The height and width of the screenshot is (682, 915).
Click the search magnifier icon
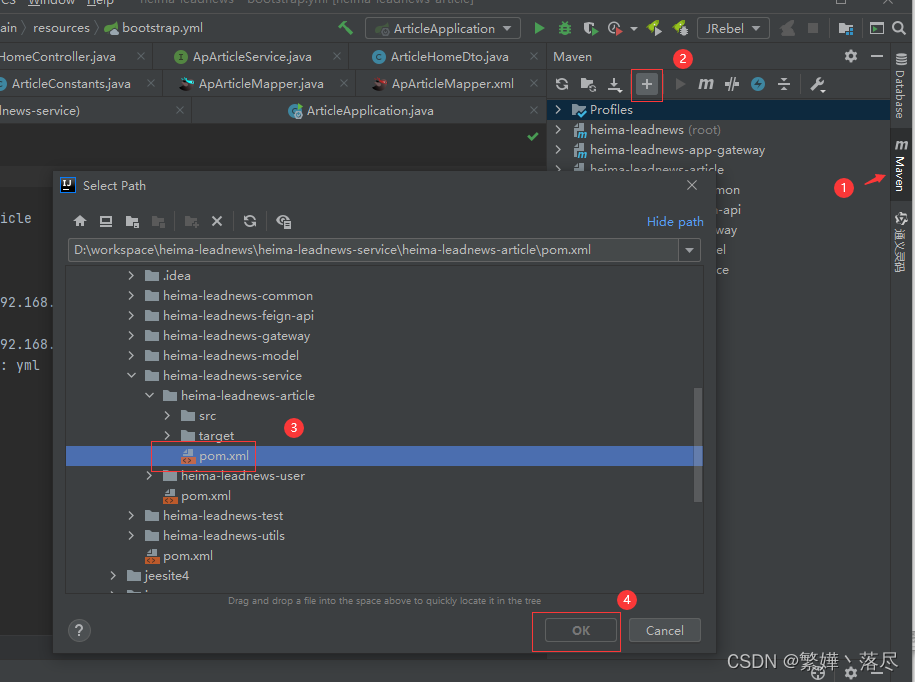click(x=899, y=28)
